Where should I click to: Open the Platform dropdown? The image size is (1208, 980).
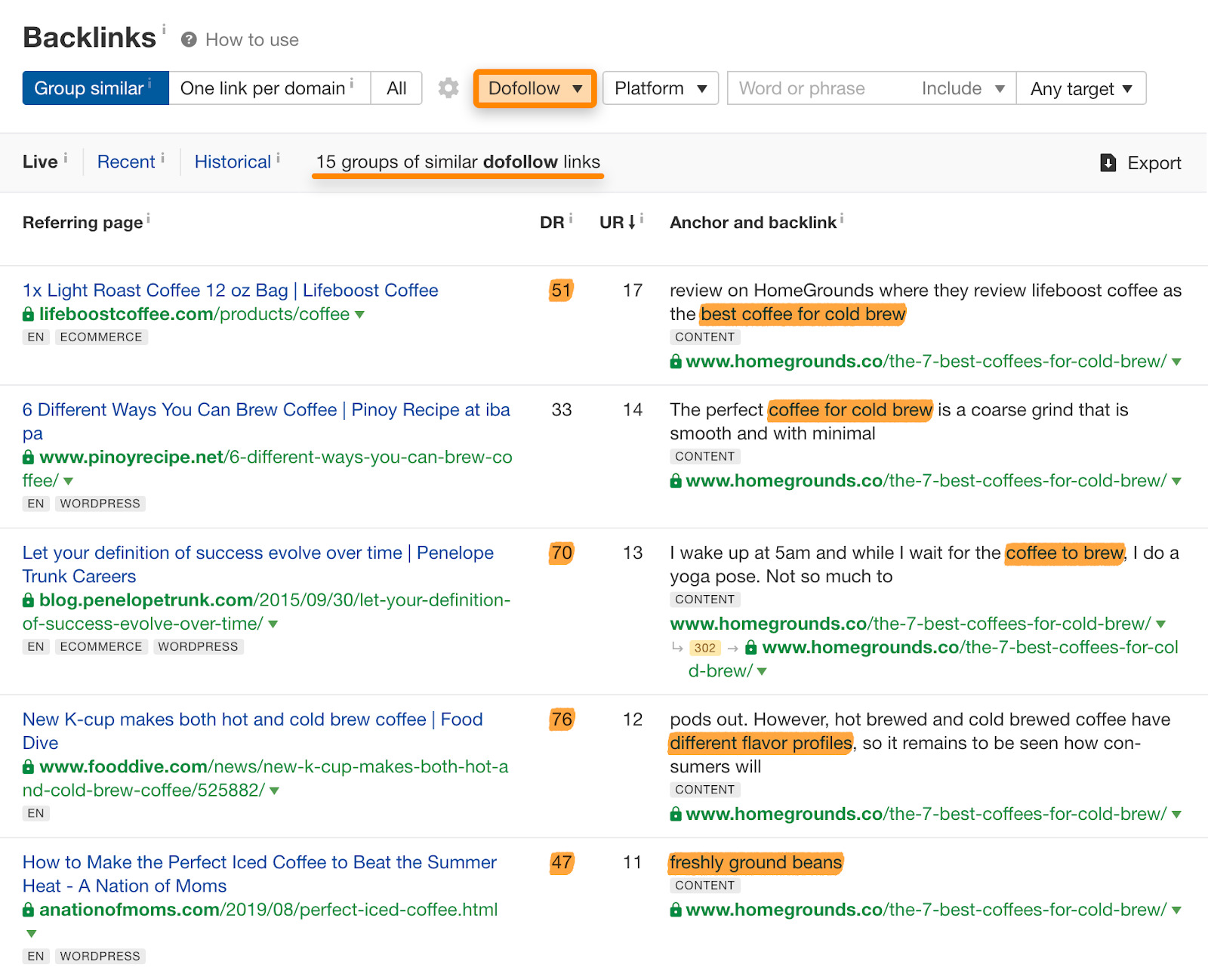click(x=660, y=88)
